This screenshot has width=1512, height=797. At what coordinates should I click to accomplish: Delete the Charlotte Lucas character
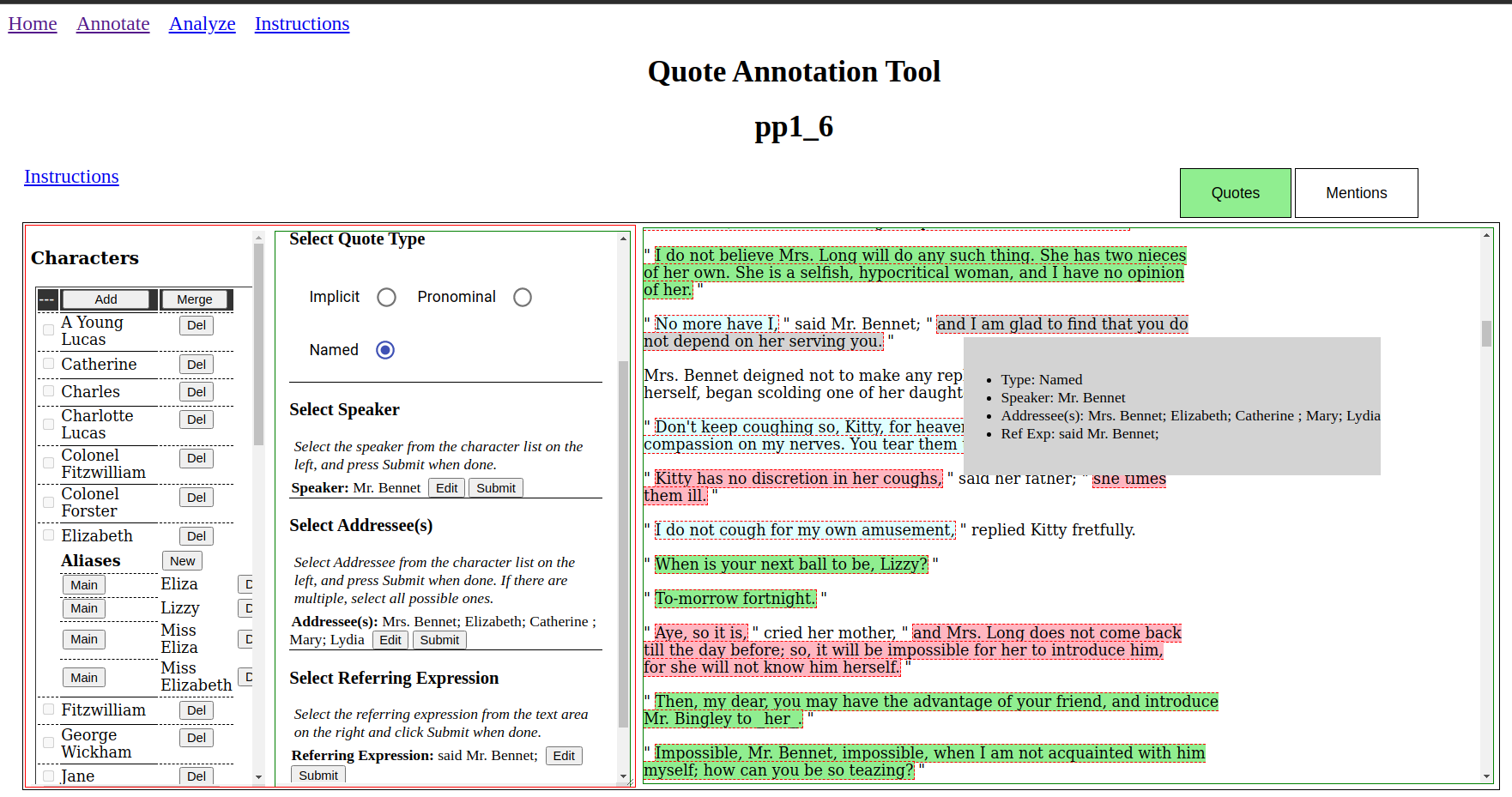(x=197, y=420)
